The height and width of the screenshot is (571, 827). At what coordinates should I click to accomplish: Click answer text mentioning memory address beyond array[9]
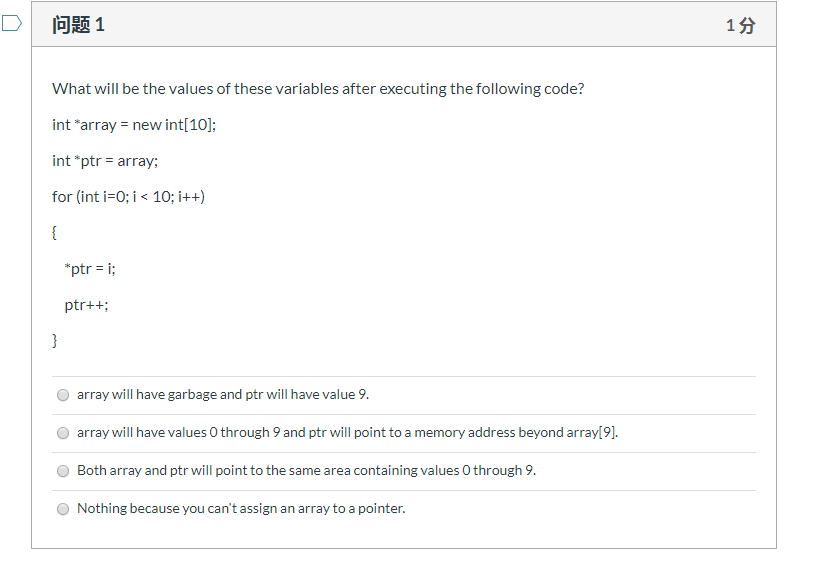pyautogui.click(x=347, y=432)
